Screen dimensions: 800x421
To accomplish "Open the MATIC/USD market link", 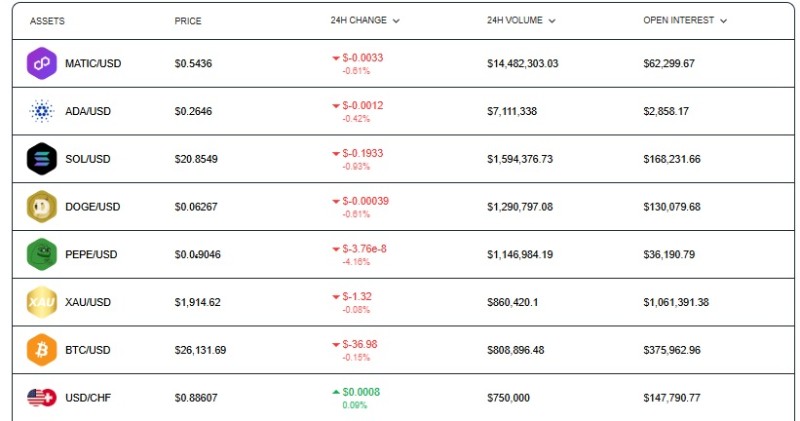I will [x=92, y=64].
